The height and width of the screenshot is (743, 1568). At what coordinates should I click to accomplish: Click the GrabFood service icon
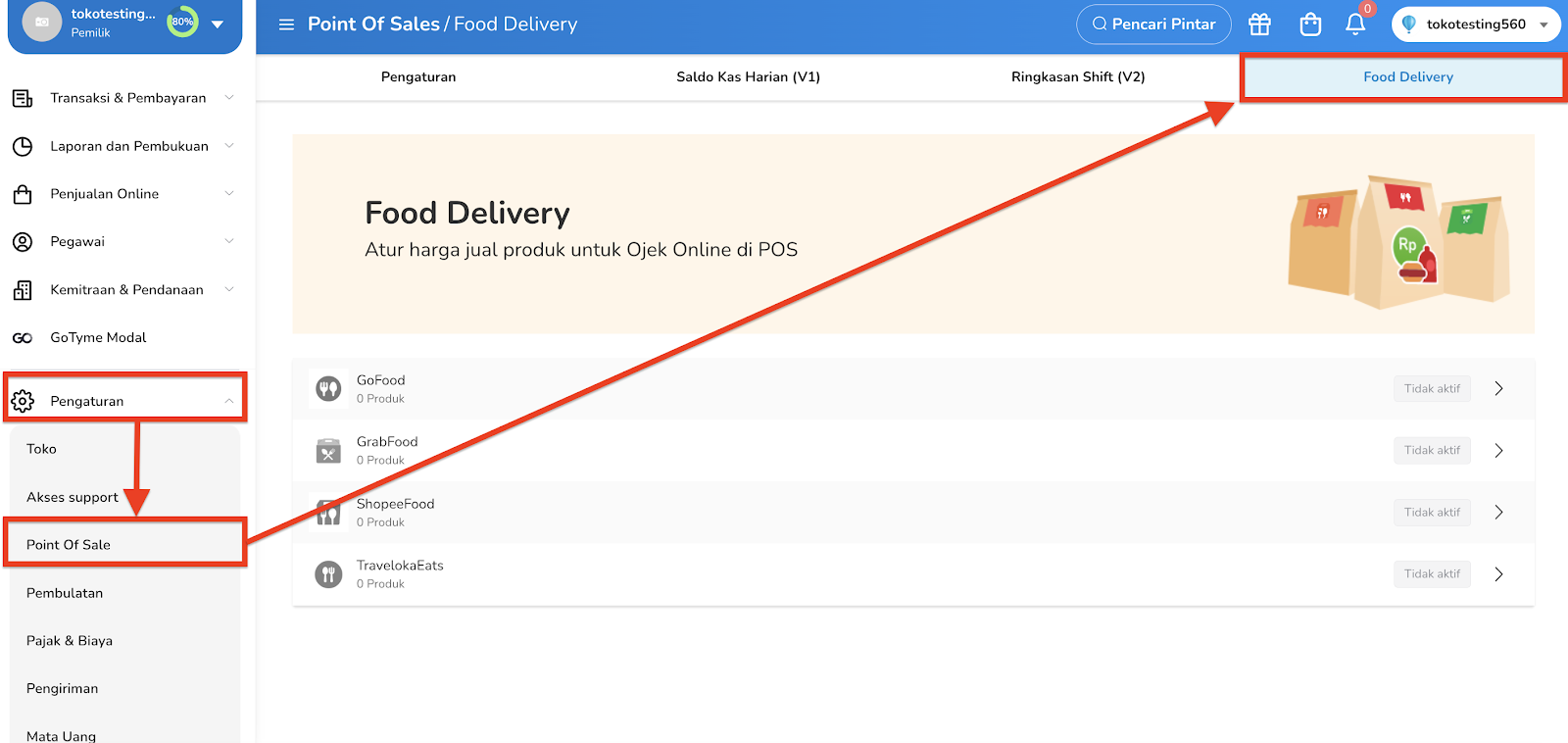pyautogui.click(x=328, y=451)
